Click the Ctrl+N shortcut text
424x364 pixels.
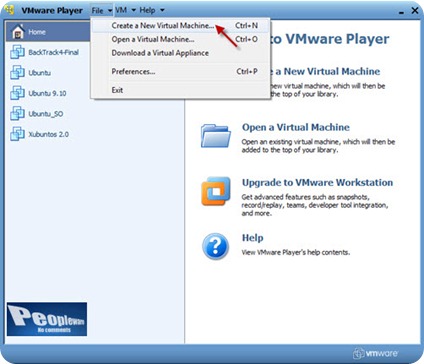(x=246, y=26)
